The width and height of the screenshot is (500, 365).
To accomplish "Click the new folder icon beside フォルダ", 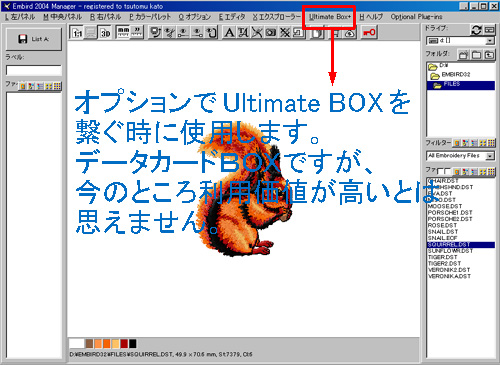I will tap(463, 55).
